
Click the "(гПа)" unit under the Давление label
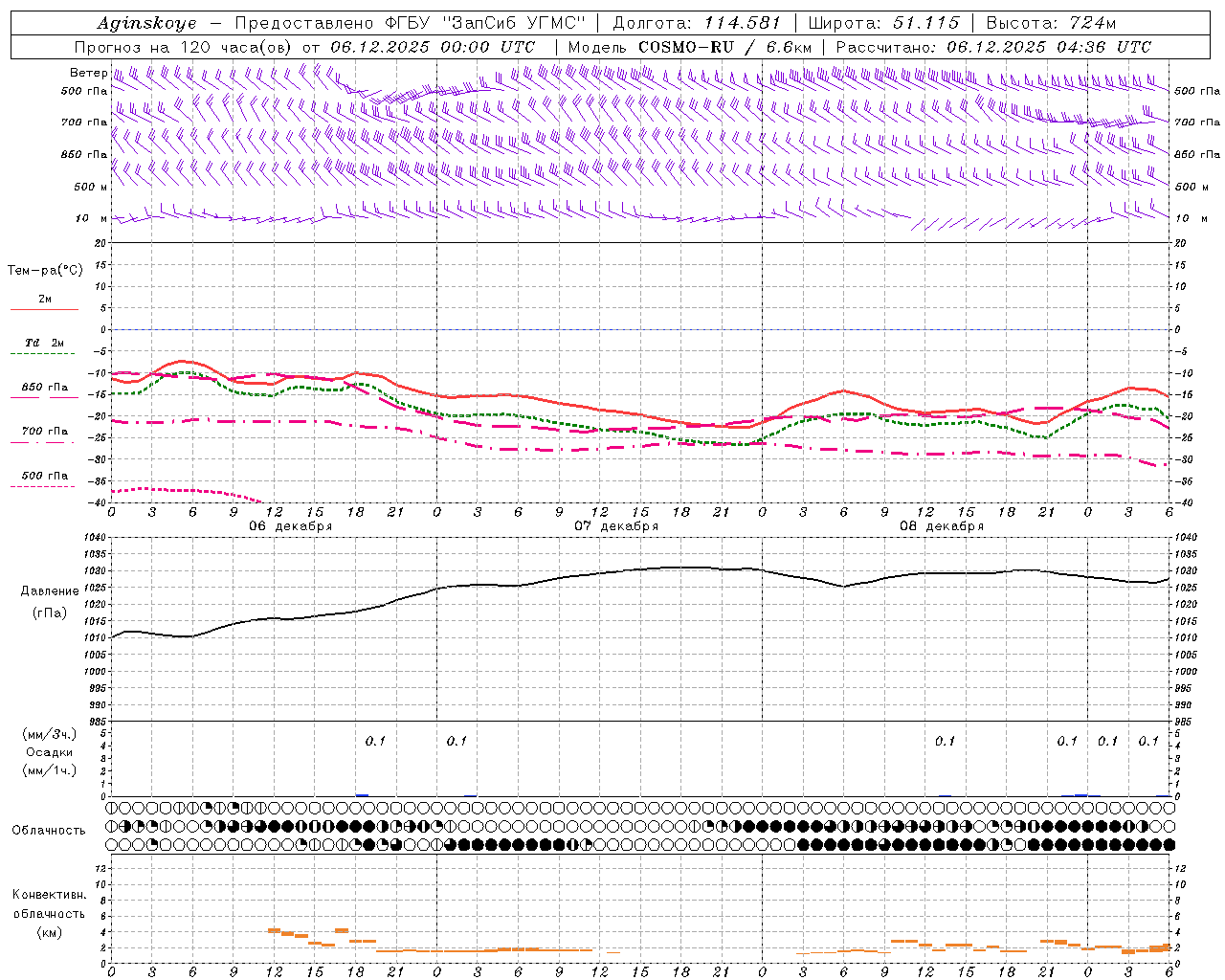pos(50,613)
